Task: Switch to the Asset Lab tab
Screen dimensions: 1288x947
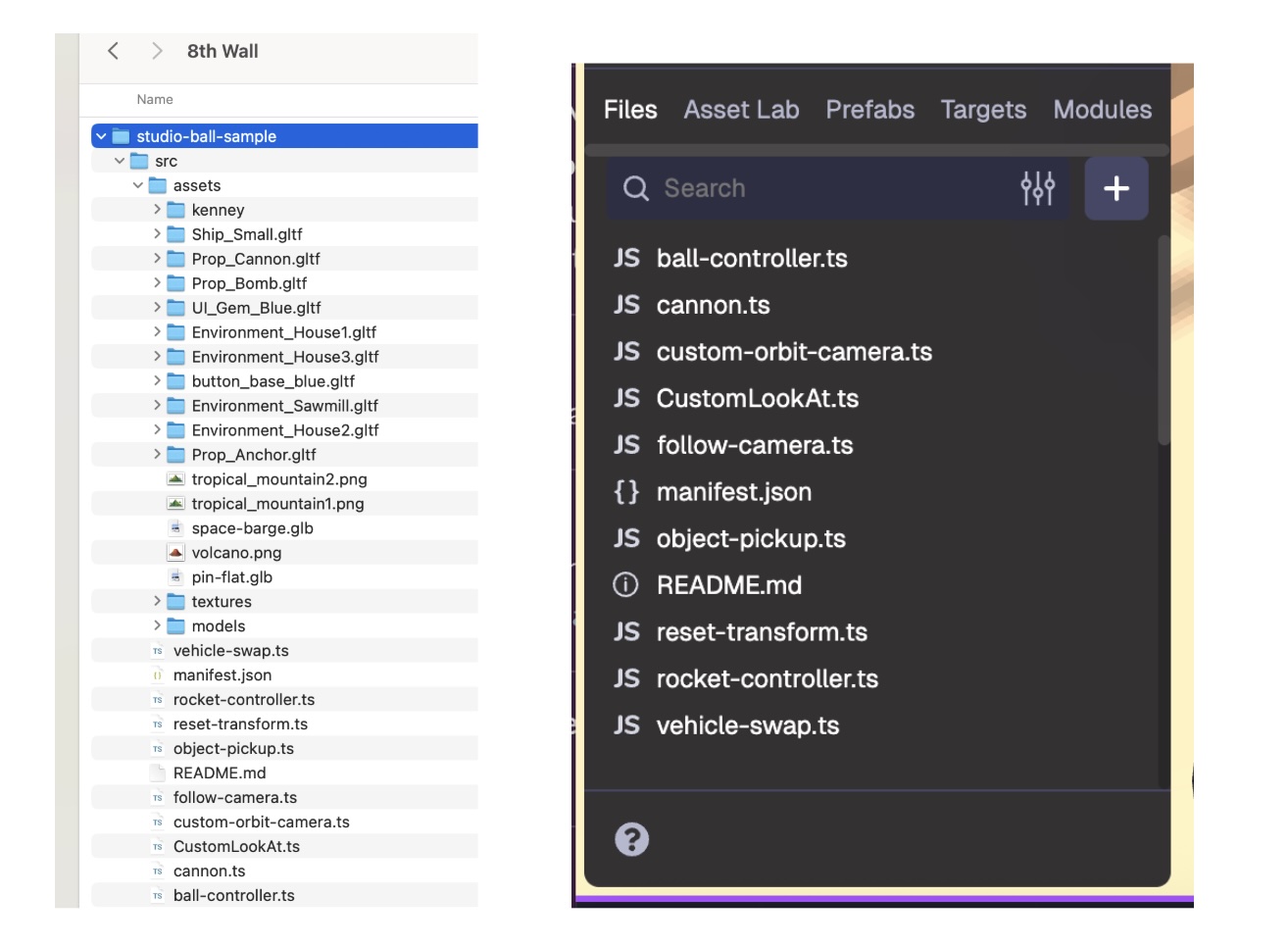Action: tap(741, 110)
